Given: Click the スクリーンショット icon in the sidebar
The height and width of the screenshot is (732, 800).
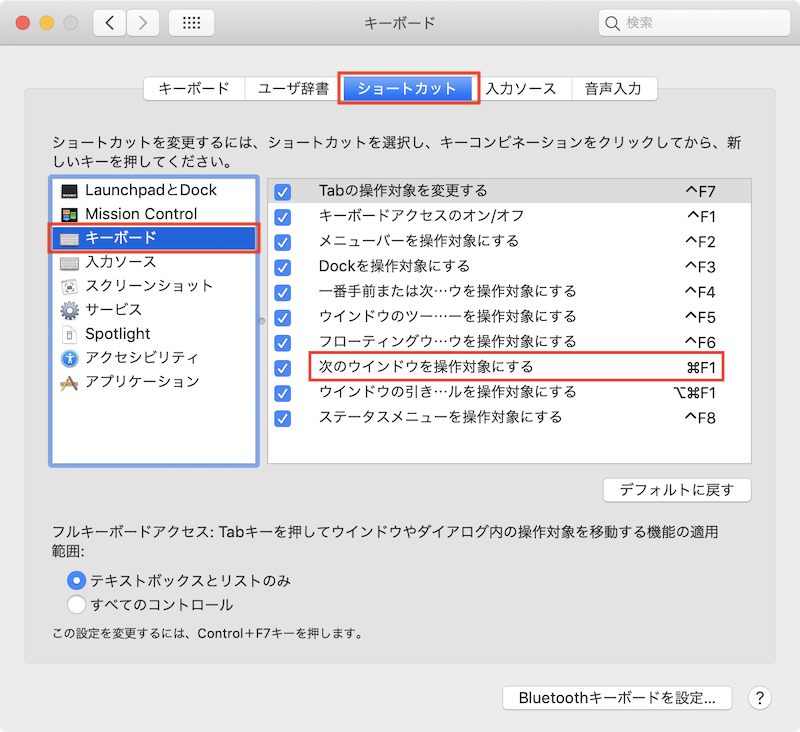Looking at the screenshot, I should point(69,287).
